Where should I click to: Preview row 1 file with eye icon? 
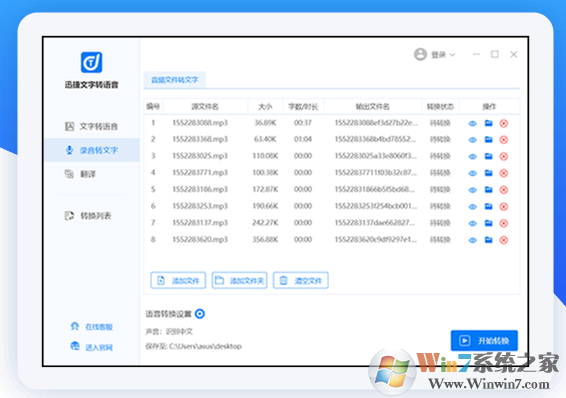(473, 124)
